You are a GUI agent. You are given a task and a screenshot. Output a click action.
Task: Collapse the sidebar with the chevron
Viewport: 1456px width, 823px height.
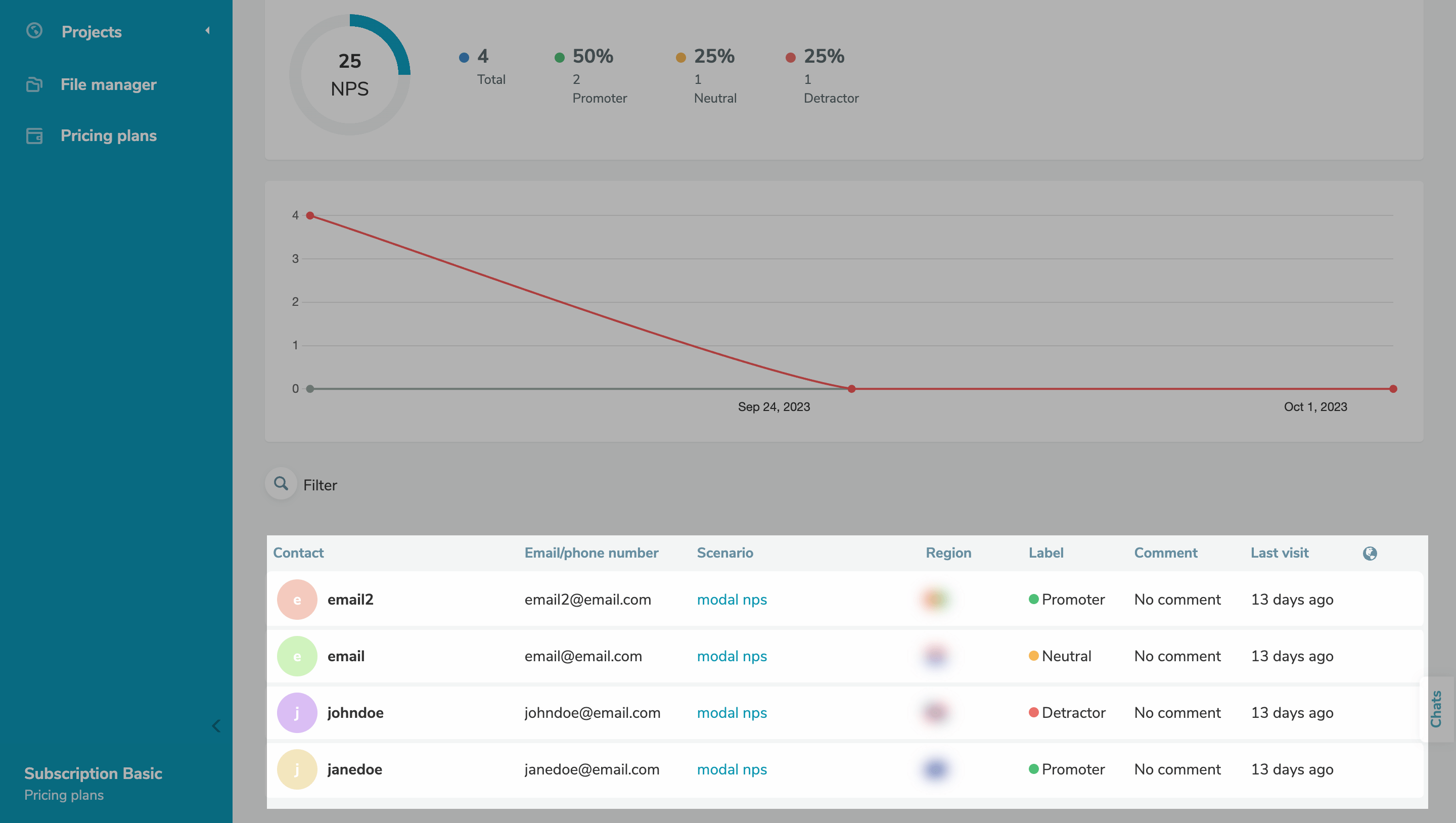216,726
